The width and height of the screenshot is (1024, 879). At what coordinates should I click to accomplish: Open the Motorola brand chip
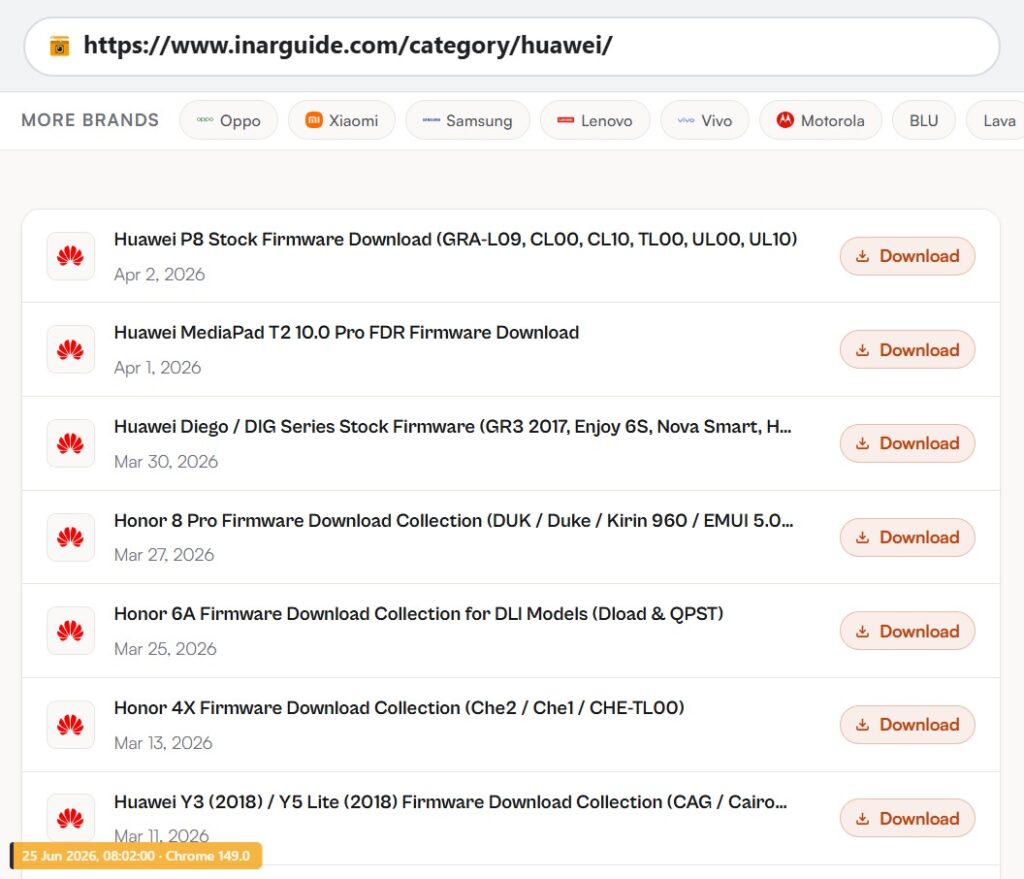[x=820, y=120]
